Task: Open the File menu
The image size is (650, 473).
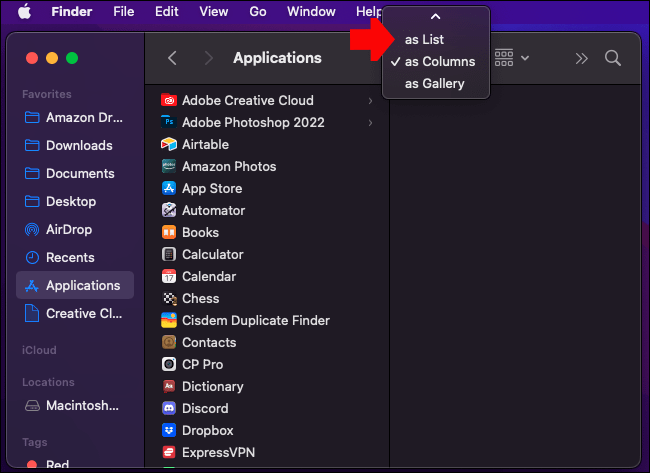Action: click(124, 11)
